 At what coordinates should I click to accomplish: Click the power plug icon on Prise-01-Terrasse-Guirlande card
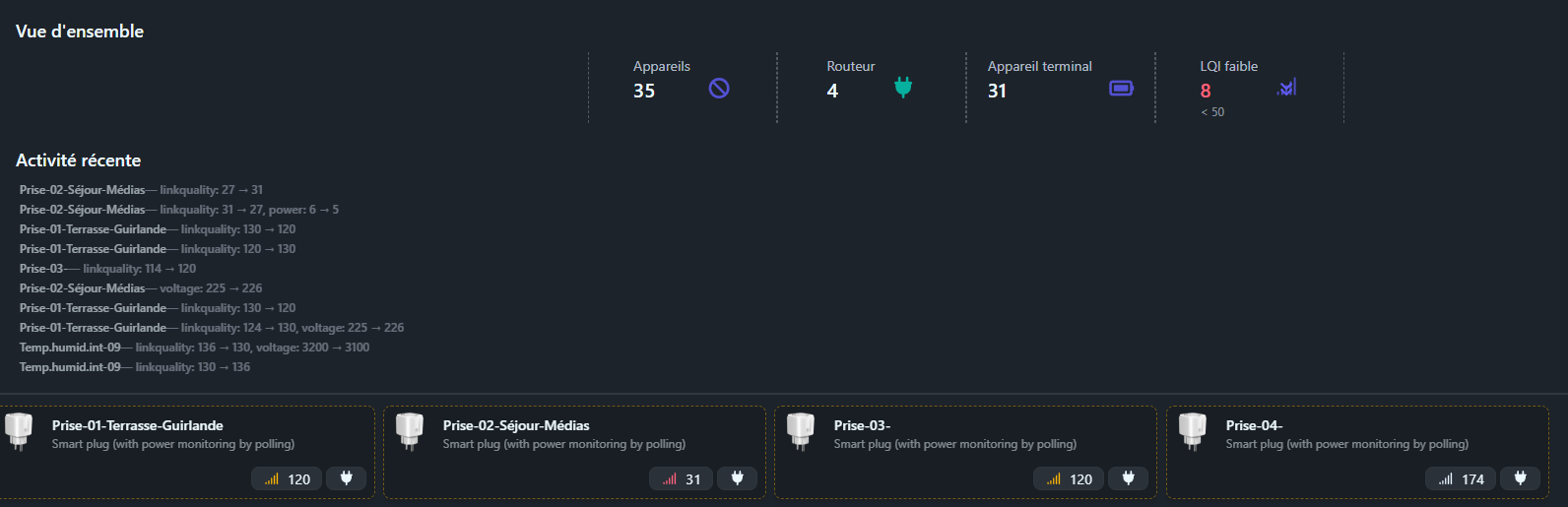pyautogui.click(x=347, y=478)
